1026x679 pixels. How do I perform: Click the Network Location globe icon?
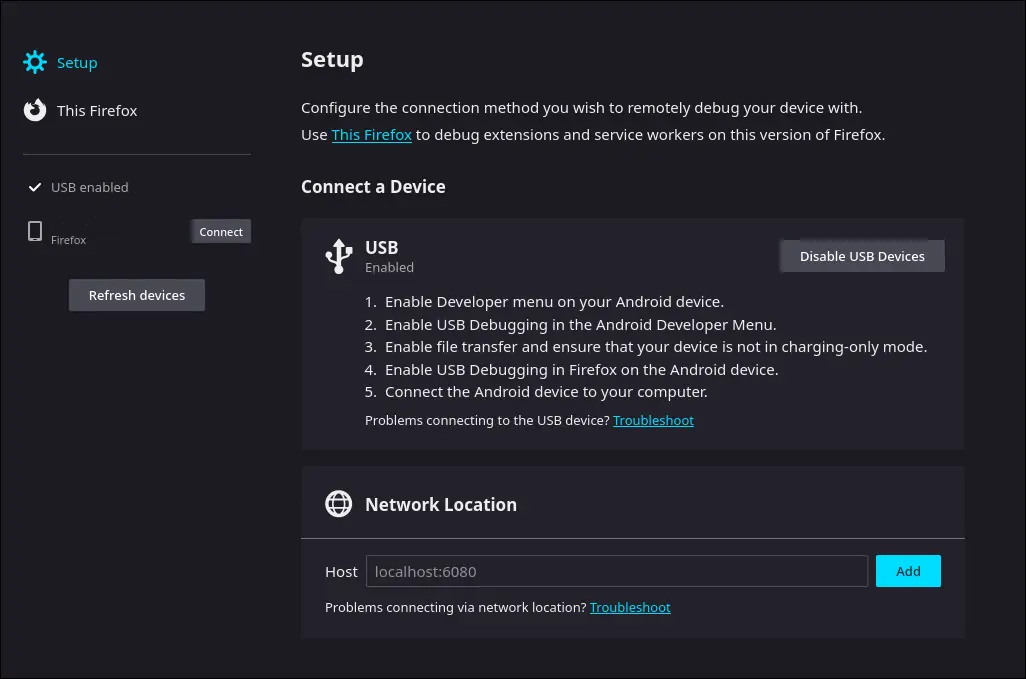[339, 504]
